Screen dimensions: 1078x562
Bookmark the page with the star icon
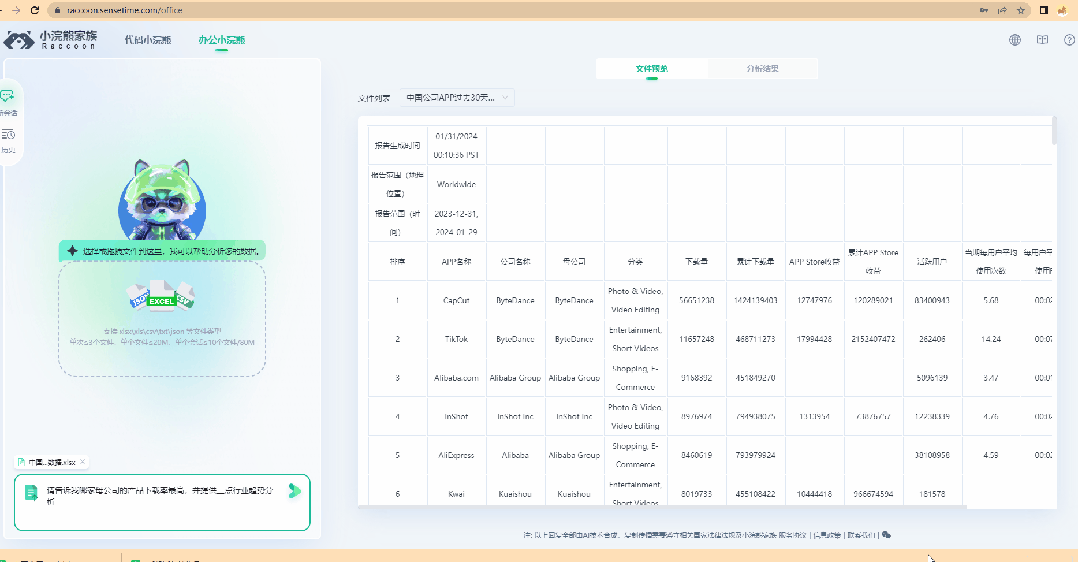point(1021,10)
